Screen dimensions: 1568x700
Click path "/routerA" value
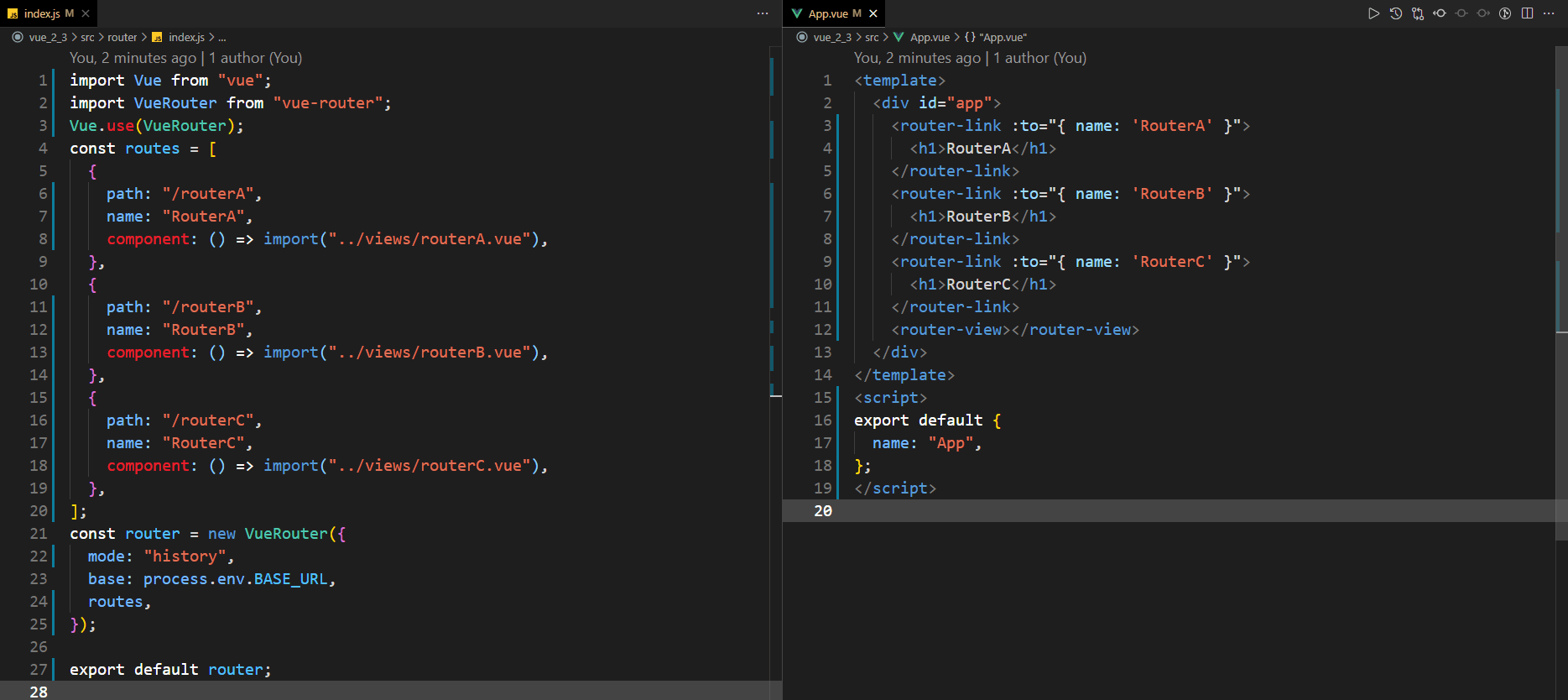tap(208, 194)
